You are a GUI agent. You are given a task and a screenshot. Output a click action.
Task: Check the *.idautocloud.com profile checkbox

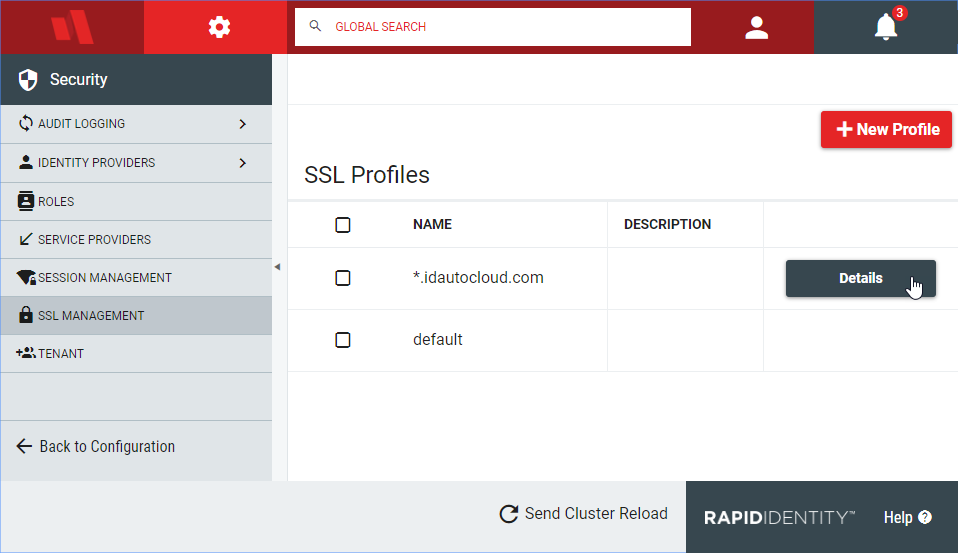[343, 278]
